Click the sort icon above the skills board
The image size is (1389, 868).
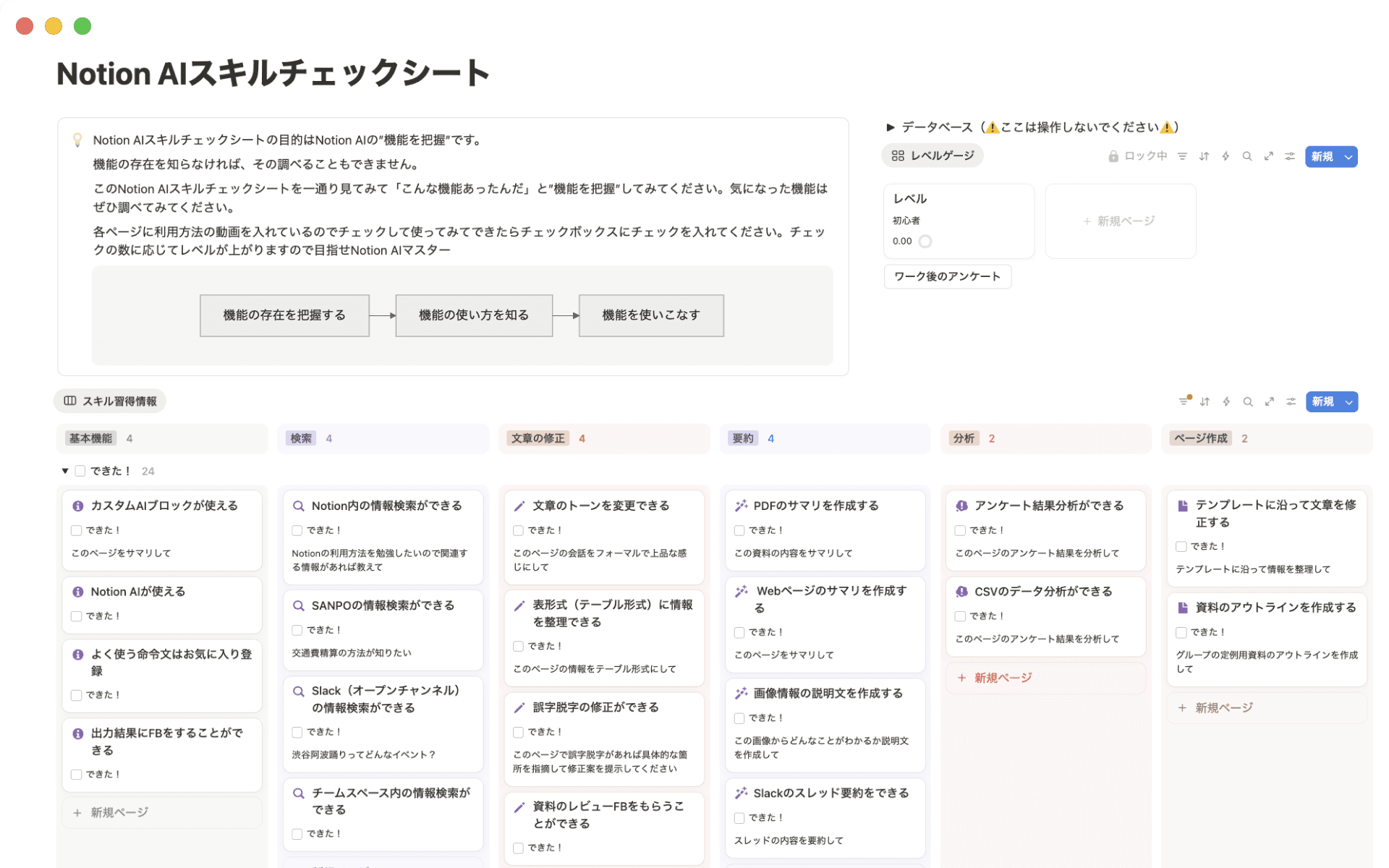point(1205,401)
